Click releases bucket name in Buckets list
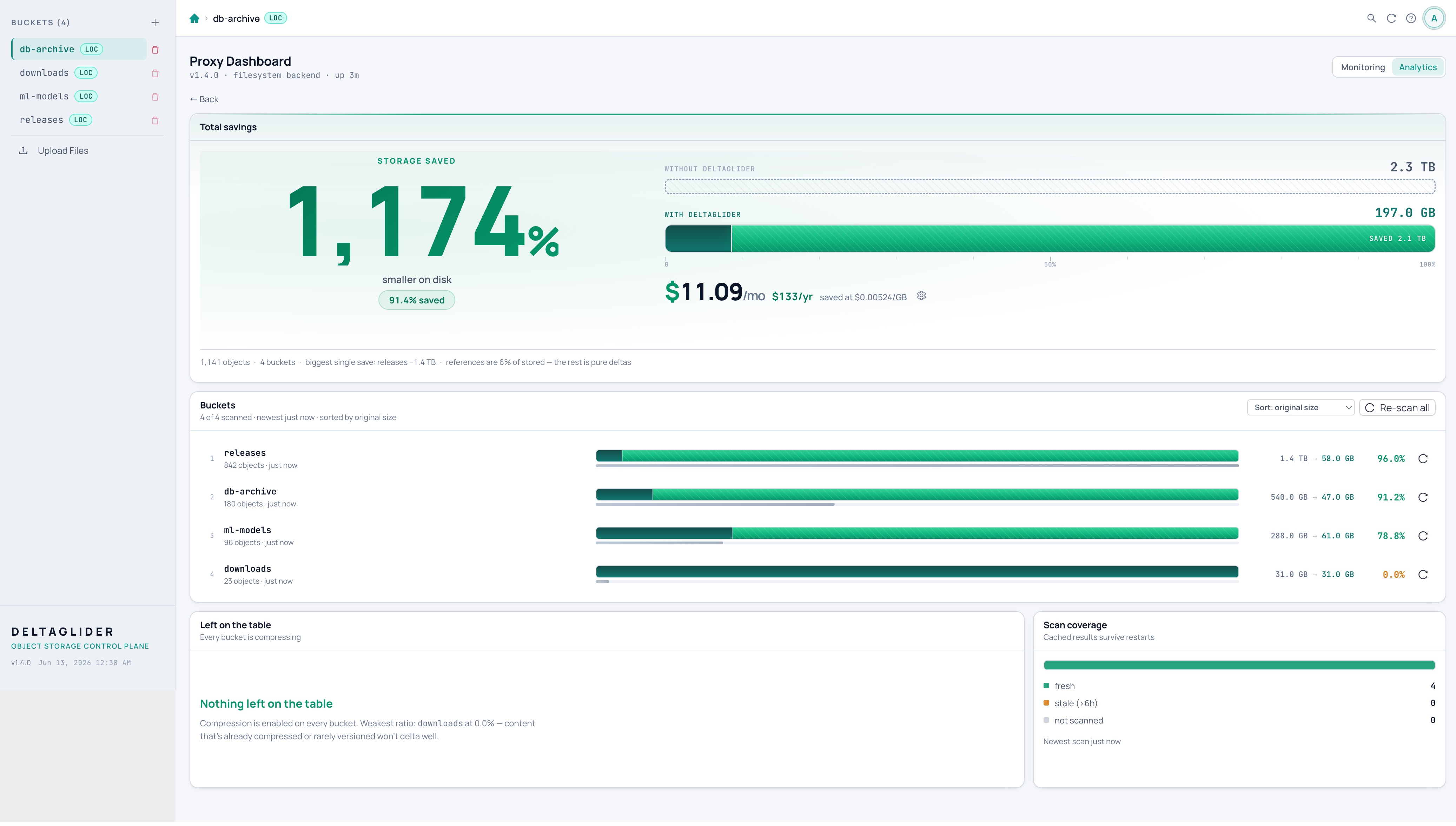This screenshot has height=826, width=1456. tap(245, 453)
